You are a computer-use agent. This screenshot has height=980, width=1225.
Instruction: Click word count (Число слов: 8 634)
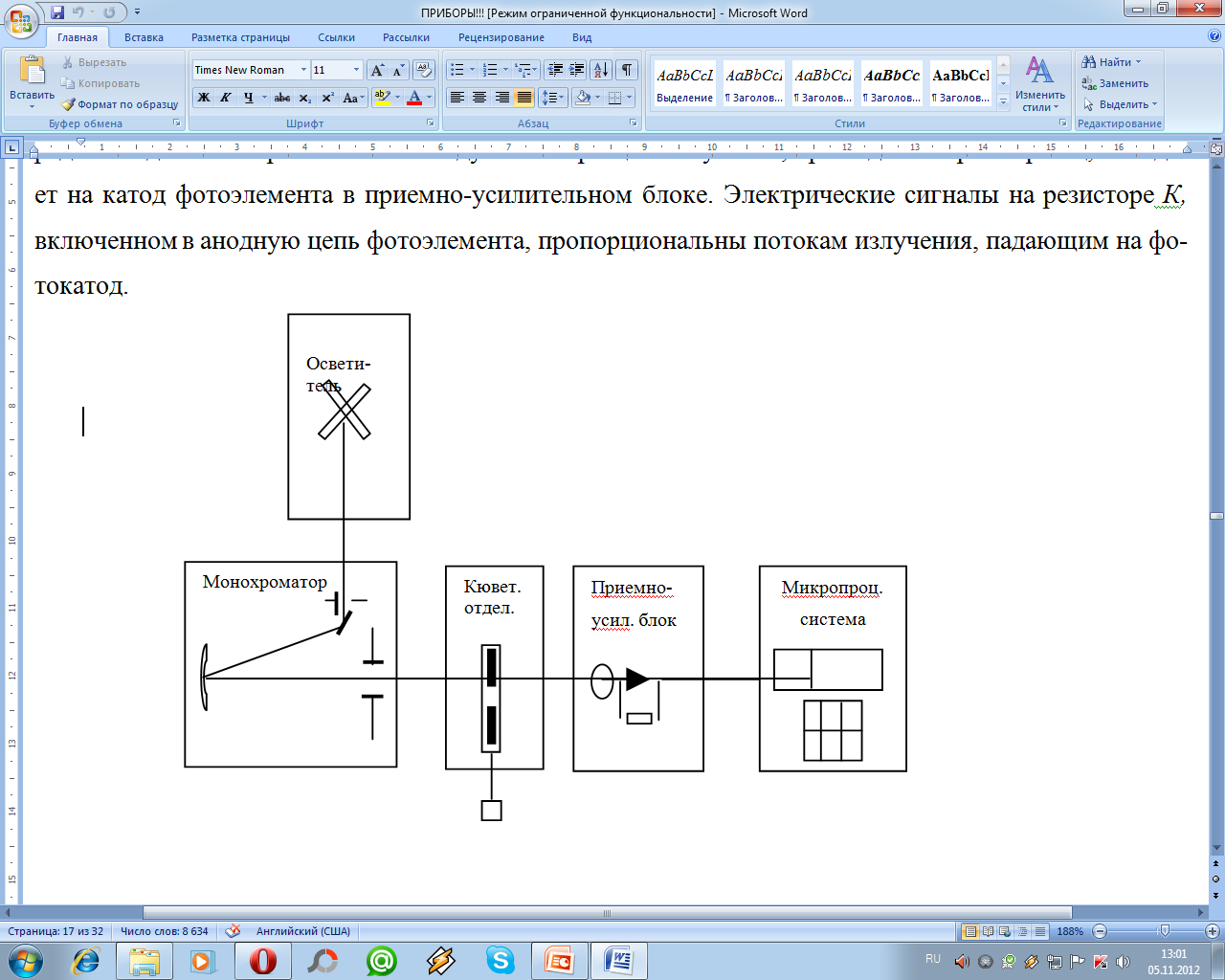165,931
